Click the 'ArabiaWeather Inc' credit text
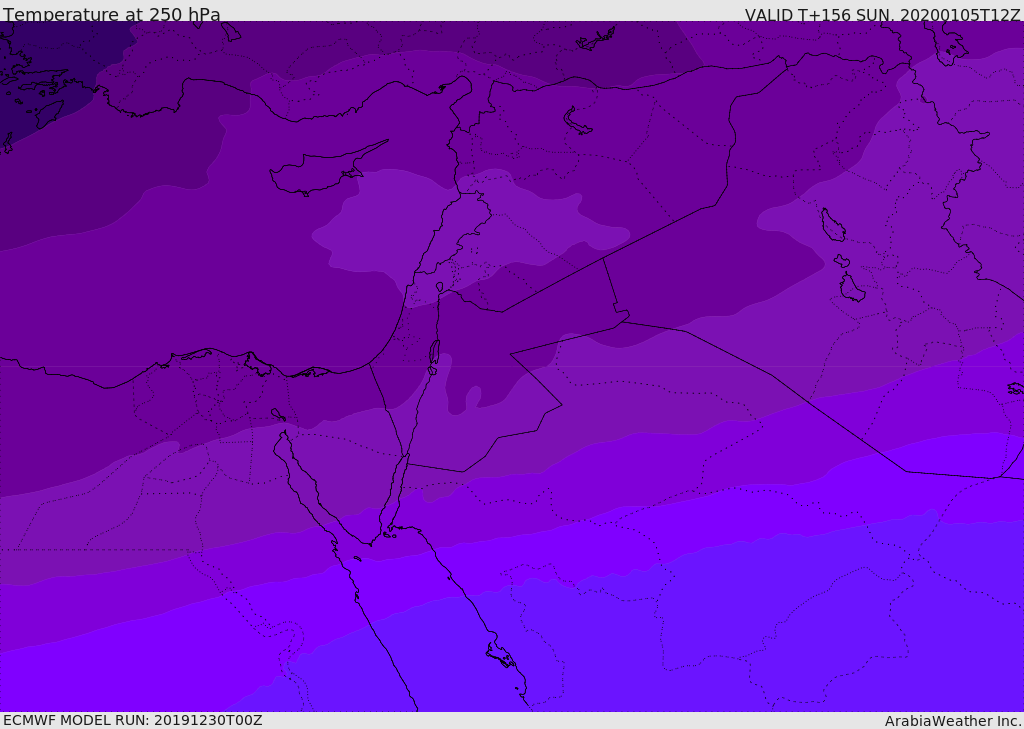This screenshot has width=1024, height=729. coord(953,721)
